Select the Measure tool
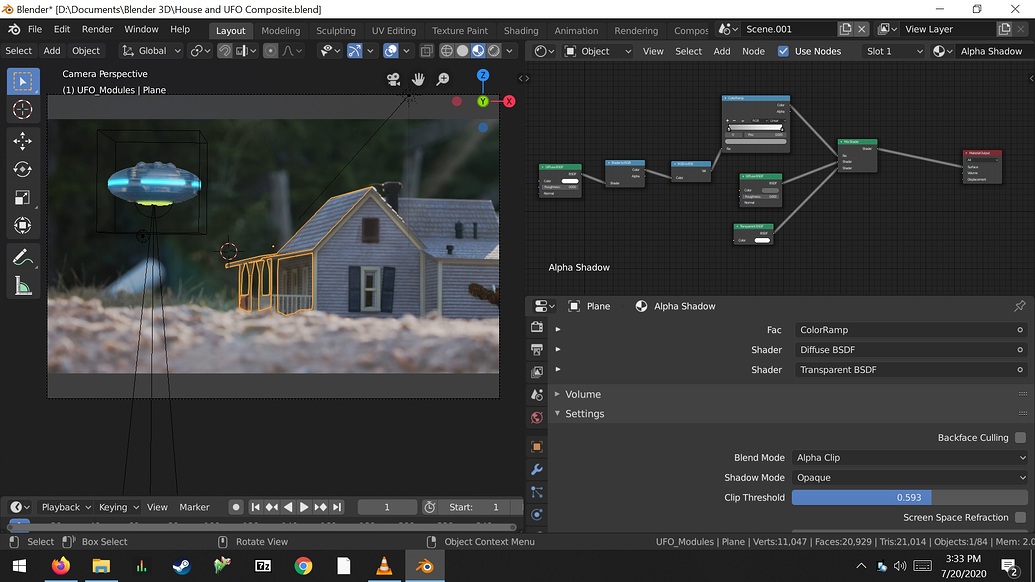1035x582 pixels. pyautogui.click(x=22, y=286)
